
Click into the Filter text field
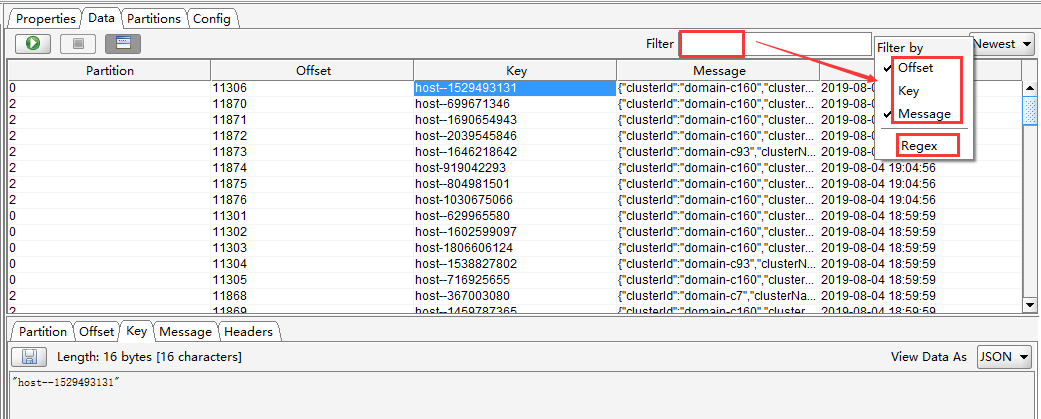(x=775, y=44)
